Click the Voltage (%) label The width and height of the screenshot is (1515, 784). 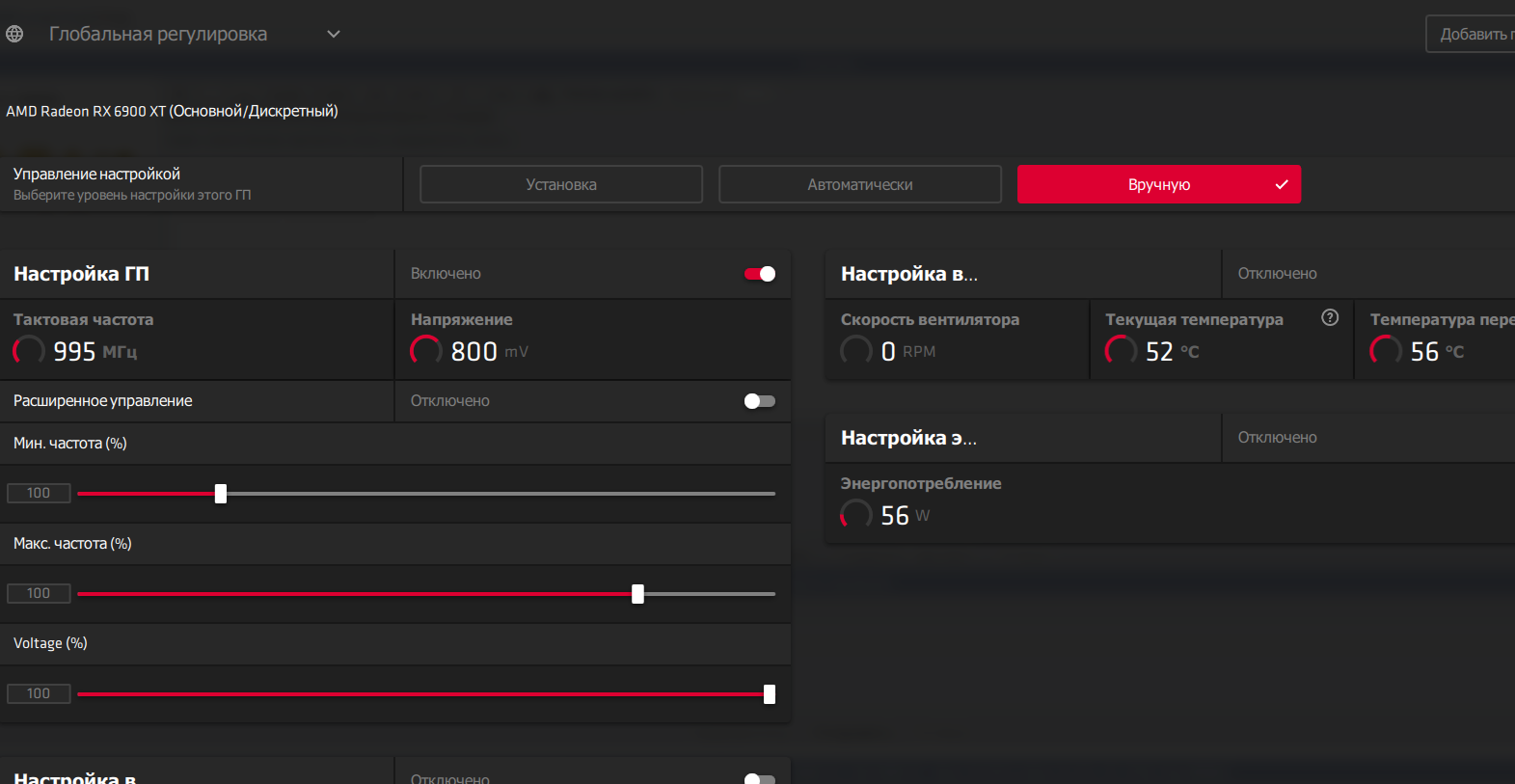pyautogui.click(x=50, y=643)
